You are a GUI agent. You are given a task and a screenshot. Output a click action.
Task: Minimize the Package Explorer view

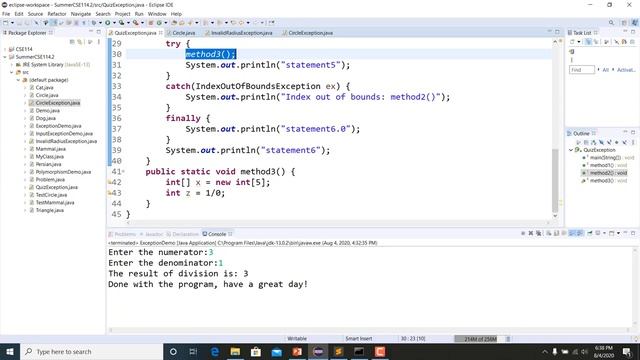tap(91, 32)
